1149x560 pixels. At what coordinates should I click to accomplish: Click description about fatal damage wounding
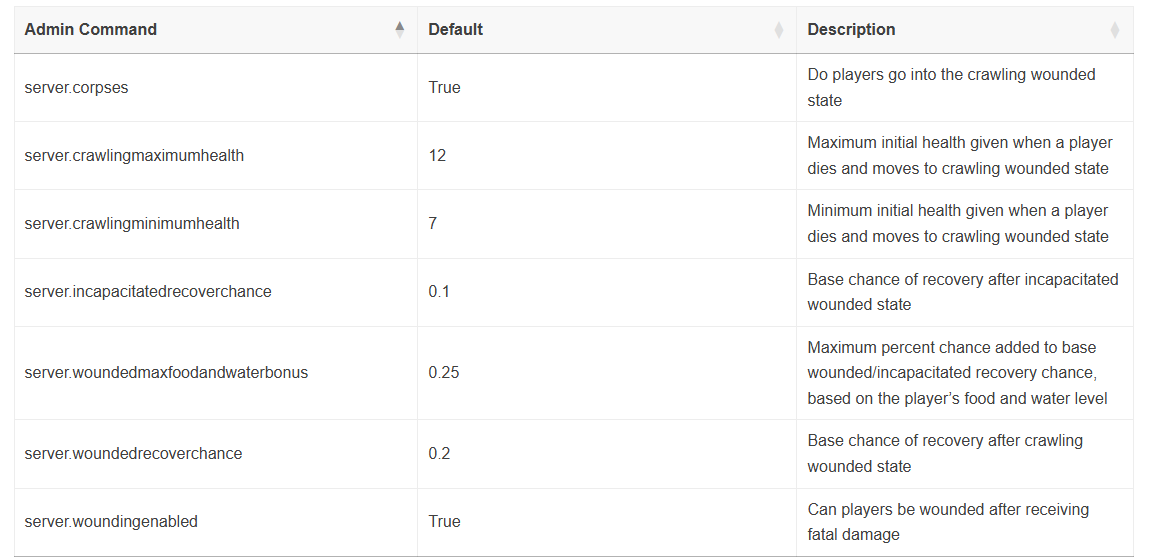click(948, 522)
